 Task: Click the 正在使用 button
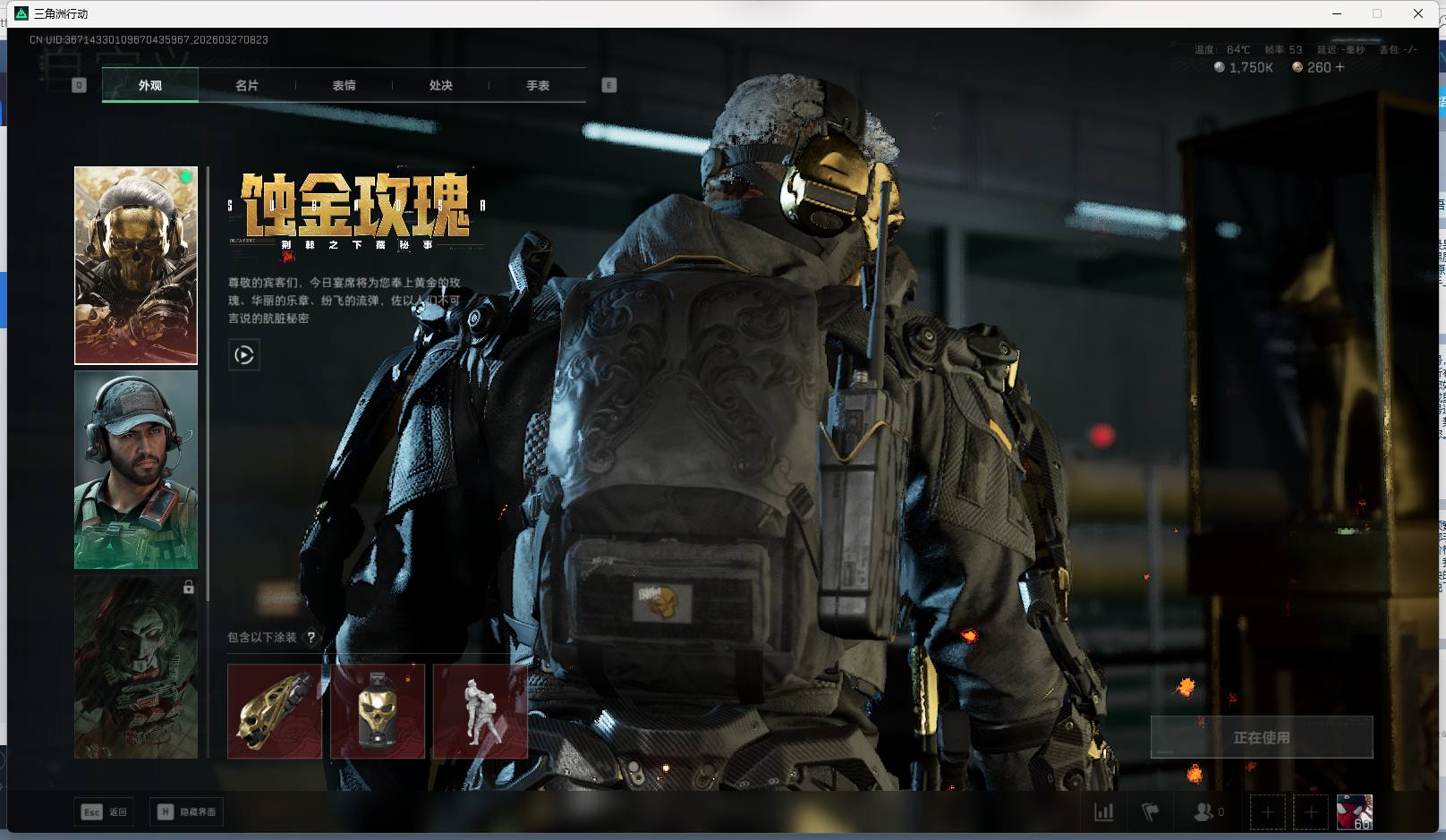pos(1262,737)
